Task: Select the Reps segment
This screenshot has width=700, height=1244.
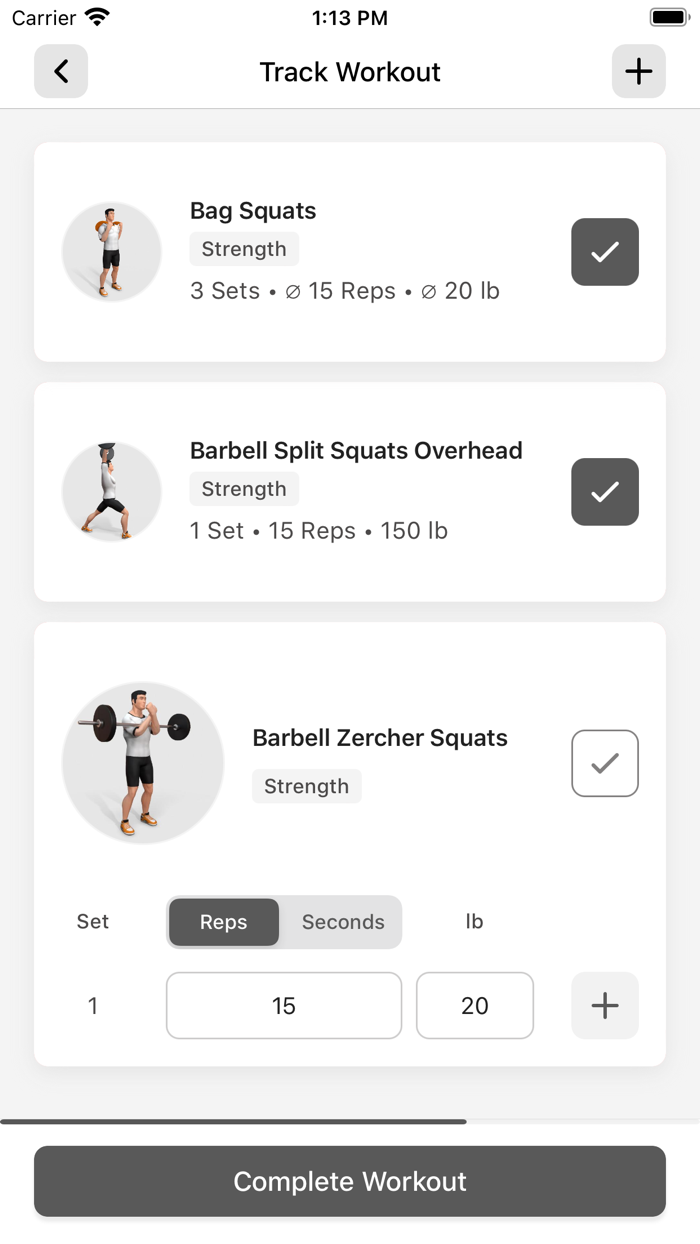Action: [223, 922]
